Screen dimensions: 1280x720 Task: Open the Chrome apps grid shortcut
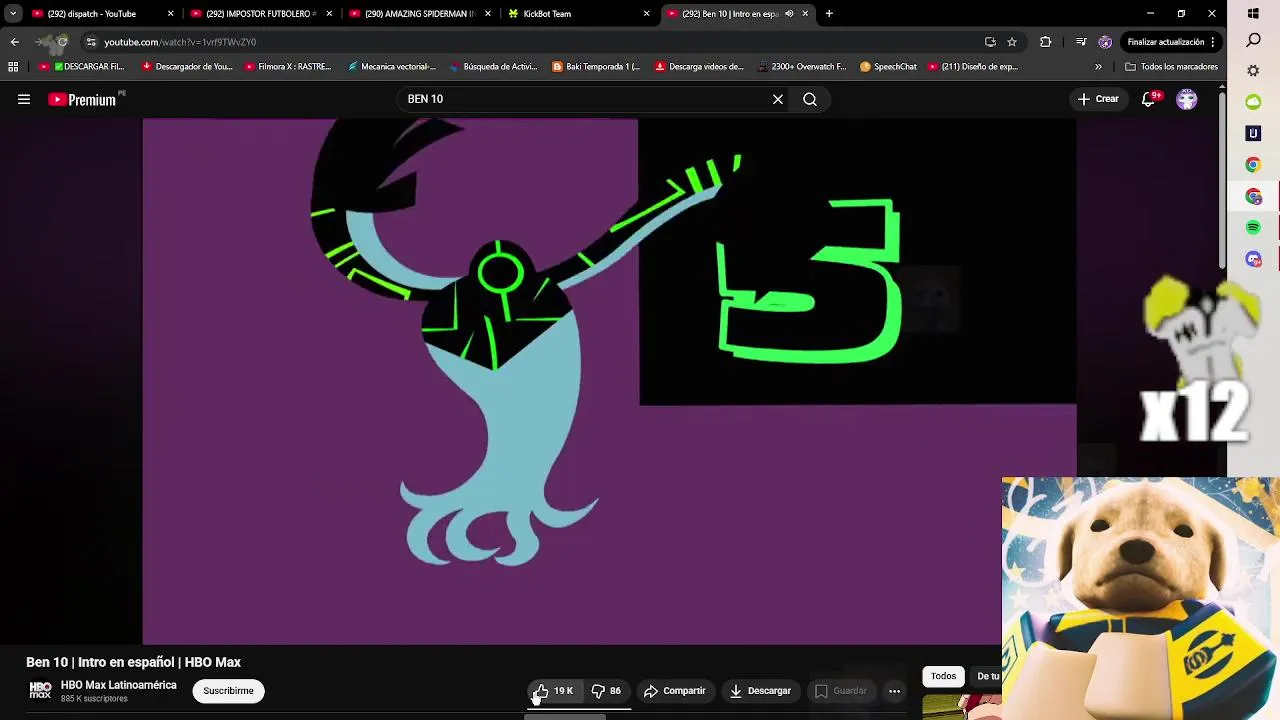[13, 67]
